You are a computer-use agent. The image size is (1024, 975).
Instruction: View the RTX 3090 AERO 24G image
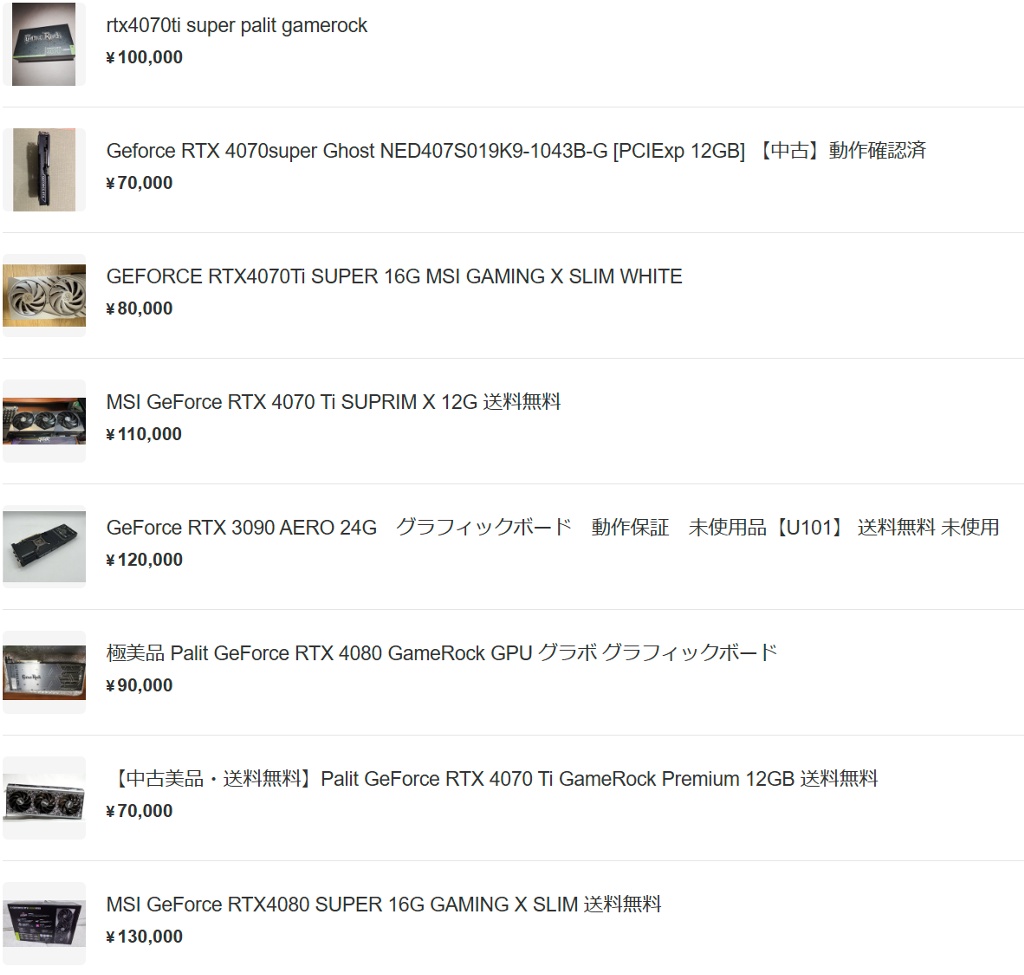(44, 547)
